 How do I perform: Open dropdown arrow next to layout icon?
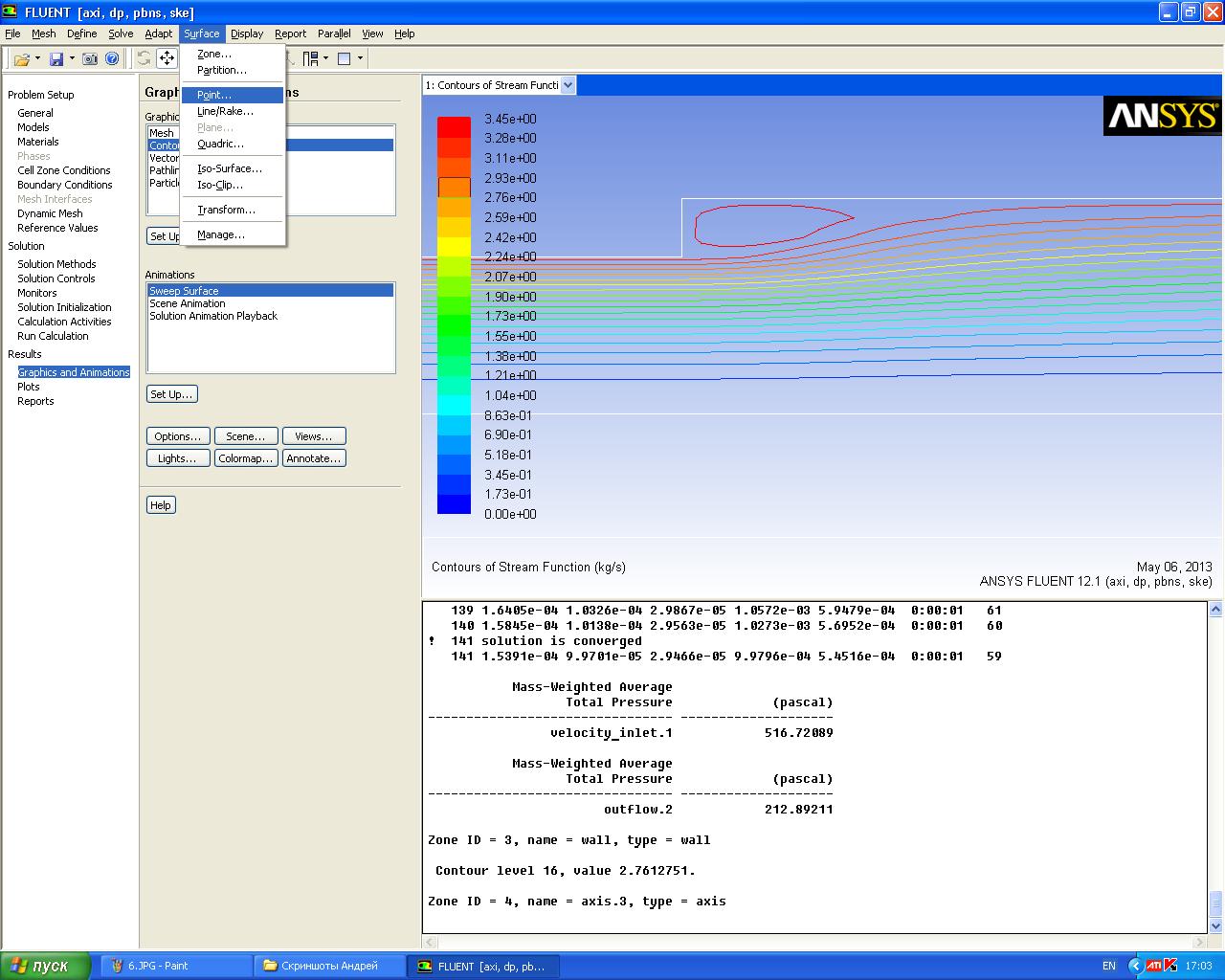(325, 58)
